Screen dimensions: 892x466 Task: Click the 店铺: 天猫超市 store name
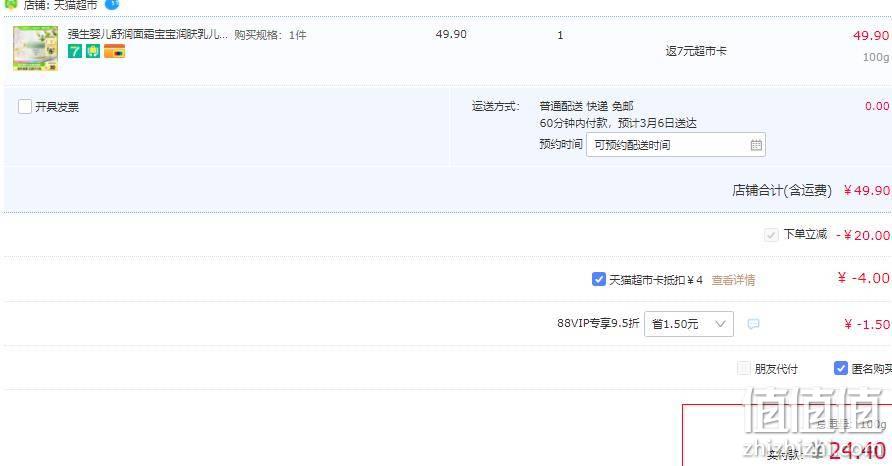point(60,5)
